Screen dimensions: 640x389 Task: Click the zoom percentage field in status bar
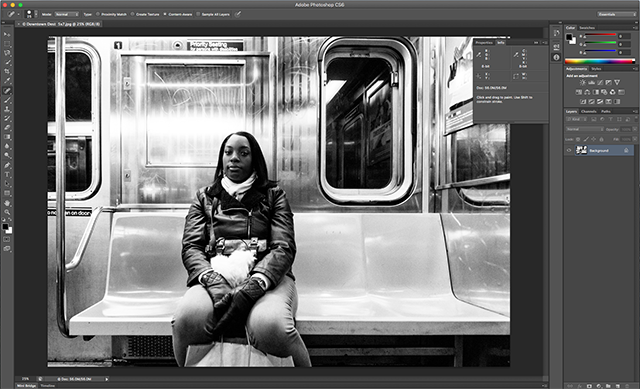tap(26, 379)
